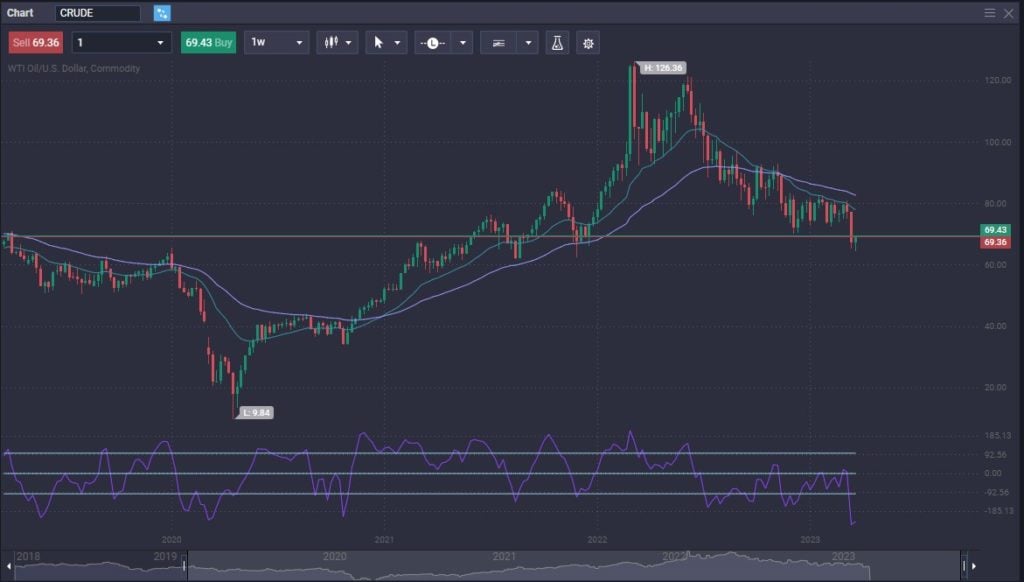Click inside the CRUDE symbol input field
The width and height of the screenshot is (1024, 582).
(98, 13)
